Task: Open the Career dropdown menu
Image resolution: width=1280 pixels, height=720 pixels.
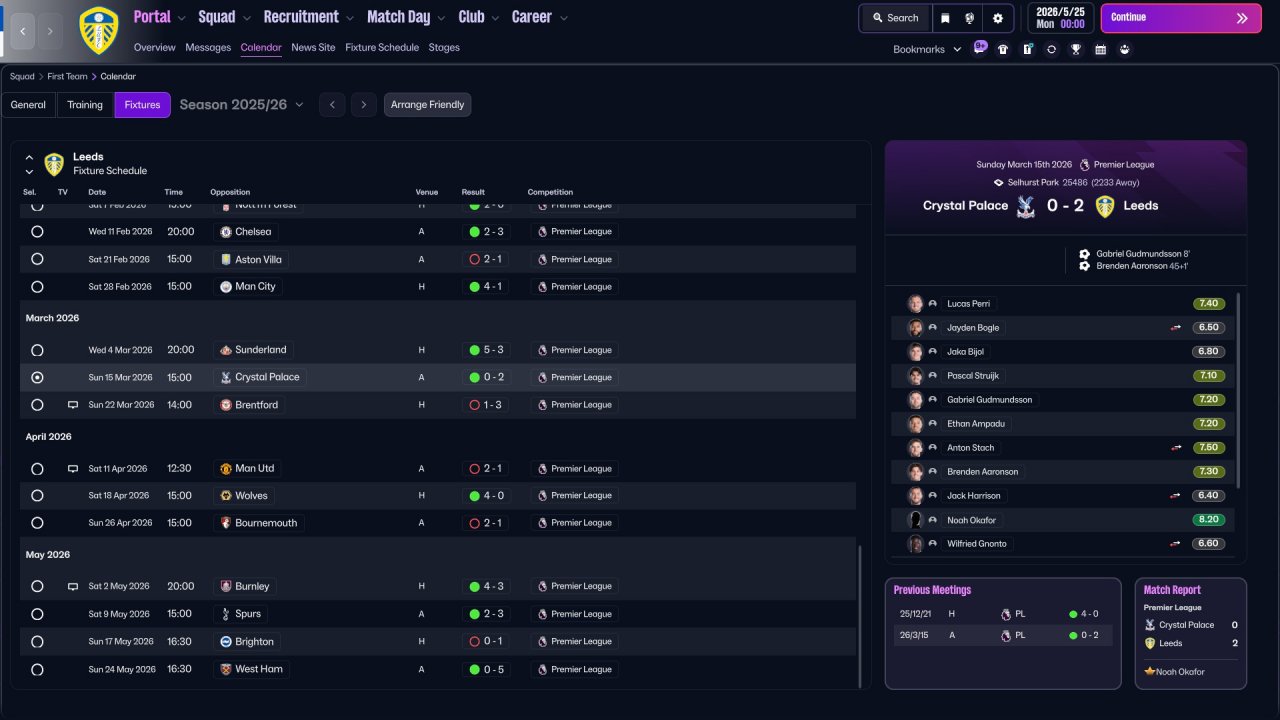Action: tap(540, 17)
